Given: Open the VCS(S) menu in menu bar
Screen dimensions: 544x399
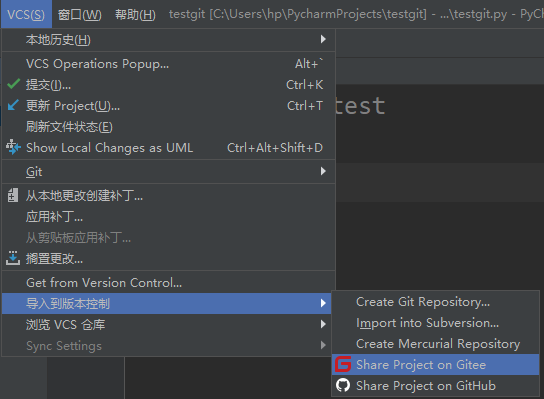Looking at the screenshot, I should coord(26,15).
